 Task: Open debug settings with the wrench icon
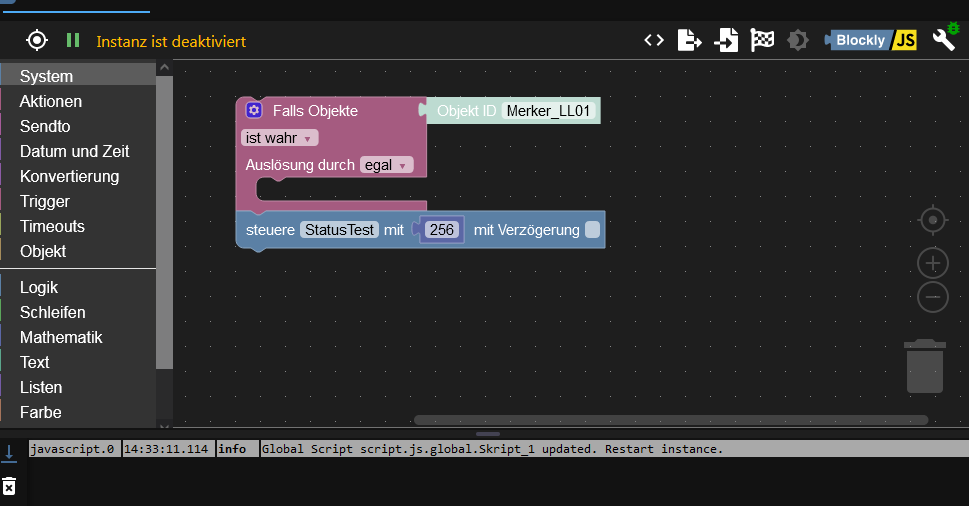point(945,38)
